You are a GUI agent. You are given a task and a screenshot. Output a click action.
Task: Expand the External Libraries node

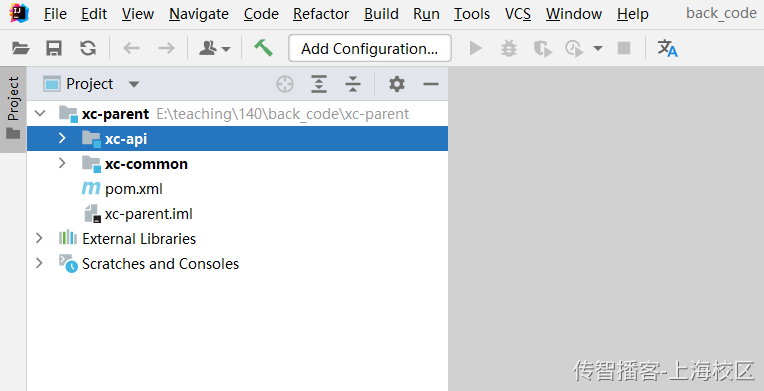[39, 238]
